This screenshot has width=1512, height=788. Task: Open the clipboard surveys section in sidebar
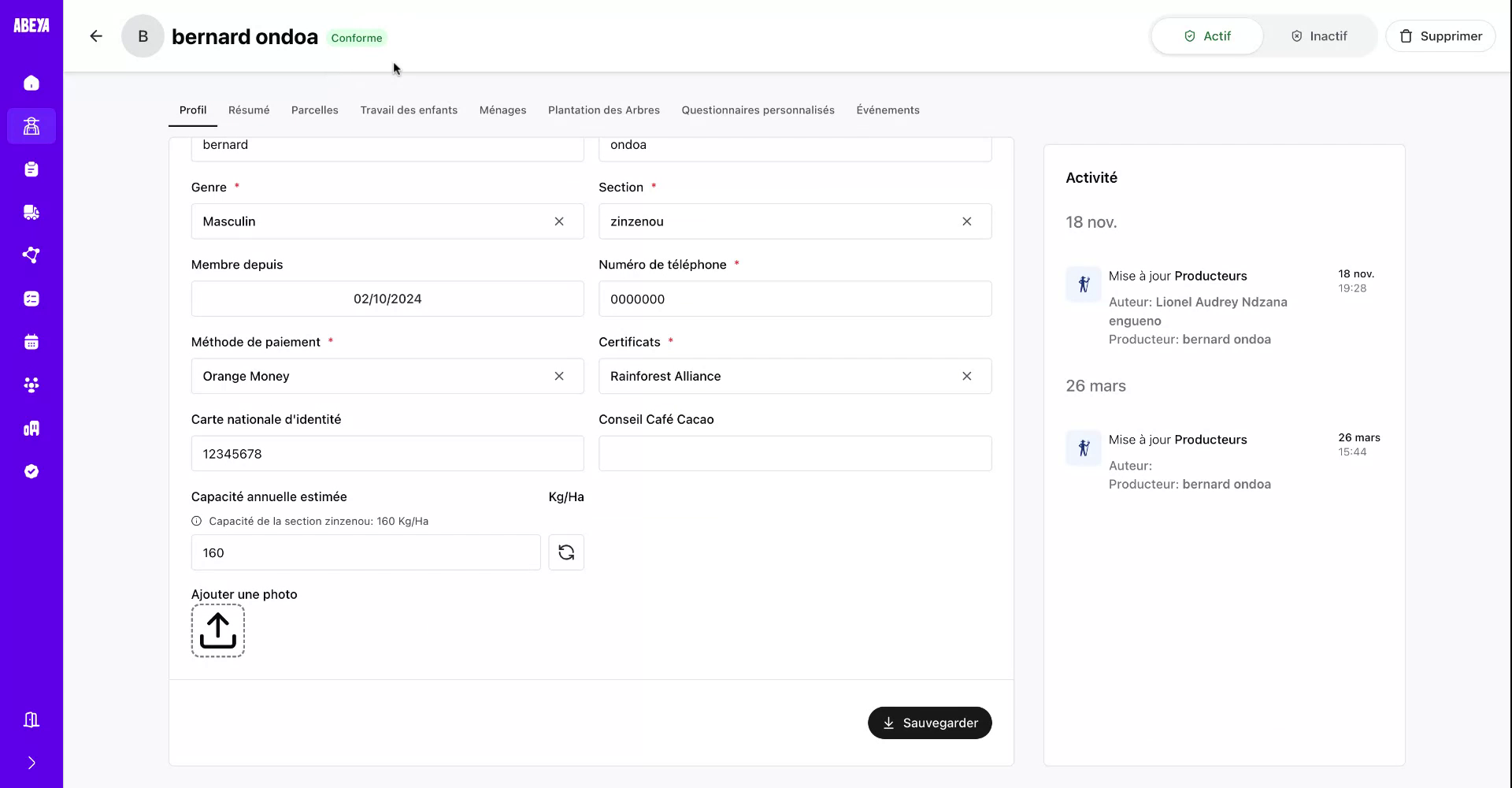click(x=31, y=169)
